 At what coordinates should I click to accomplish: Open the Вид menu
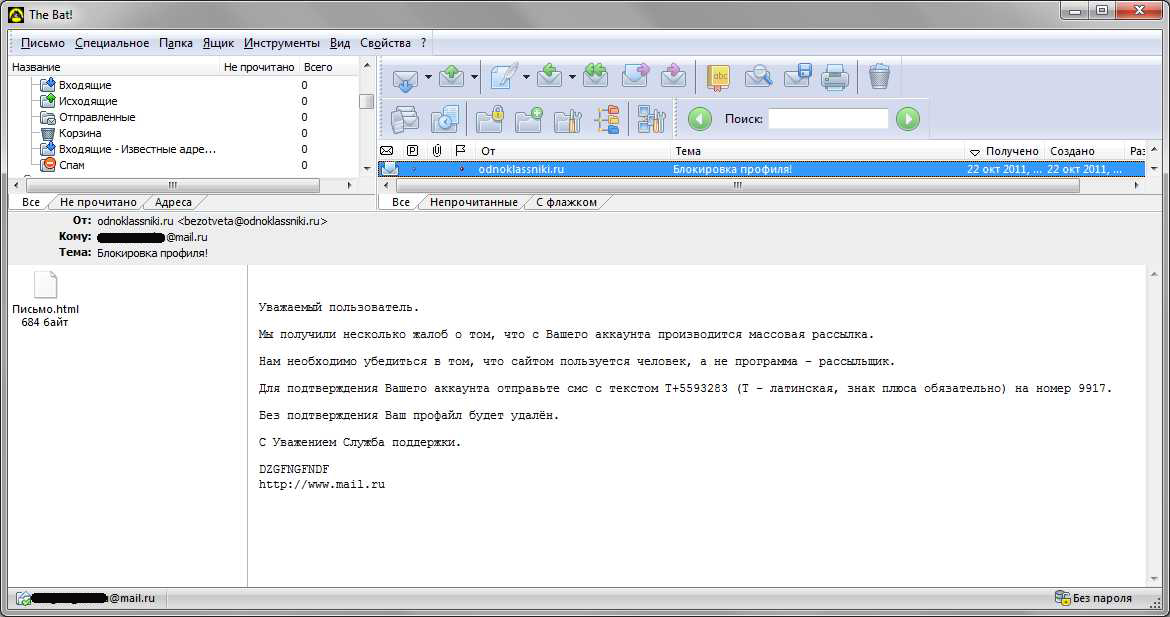(340, 43)
